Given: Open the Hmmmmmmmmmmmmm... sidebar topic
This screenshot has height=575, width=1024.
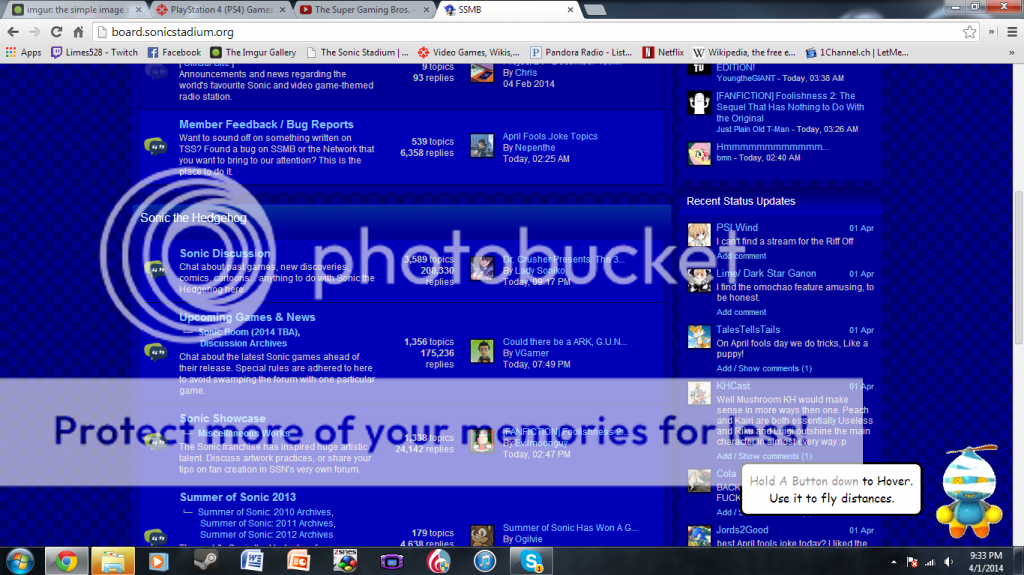Looking at the screenshot, I should tap(772, 146).
